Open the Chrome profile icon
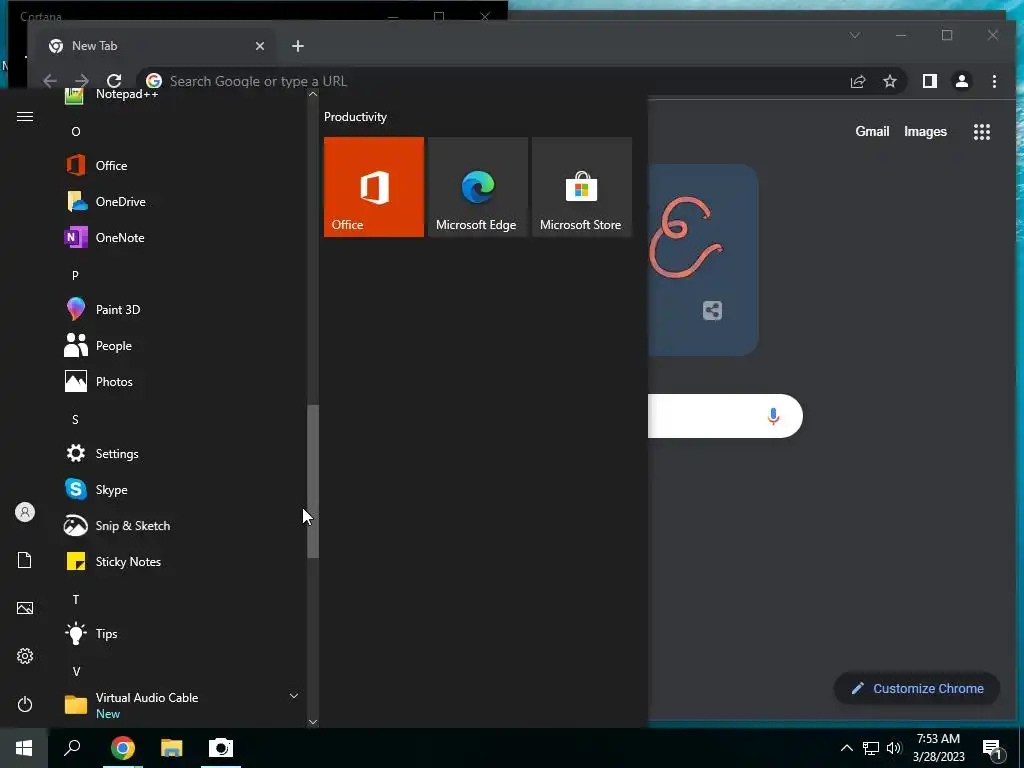 962,81
